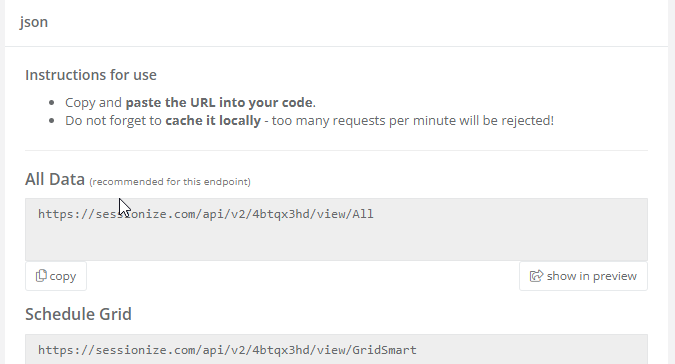Click the 'cache it locally' bold text

(x=213, y=120)
